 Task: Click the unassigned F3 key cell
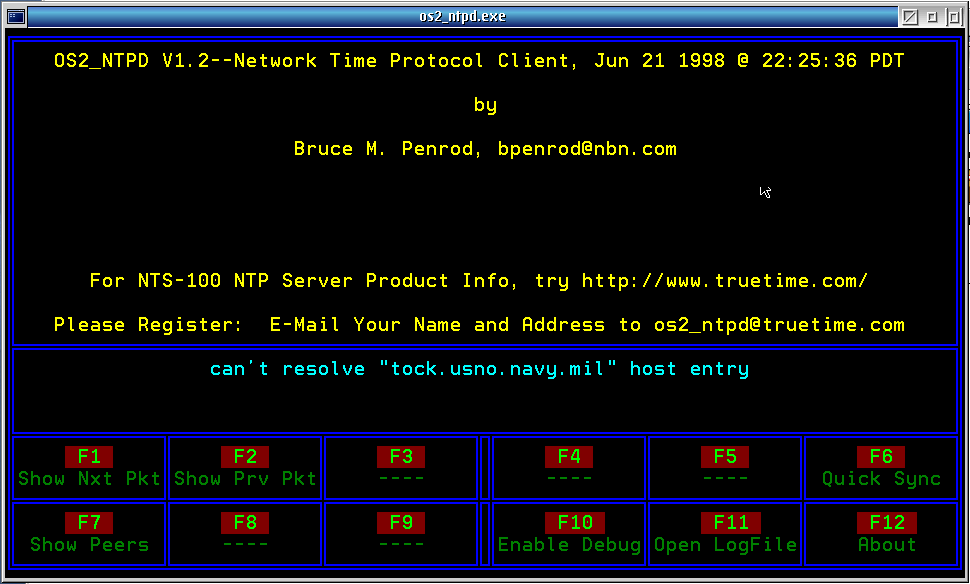pos(401,468)
